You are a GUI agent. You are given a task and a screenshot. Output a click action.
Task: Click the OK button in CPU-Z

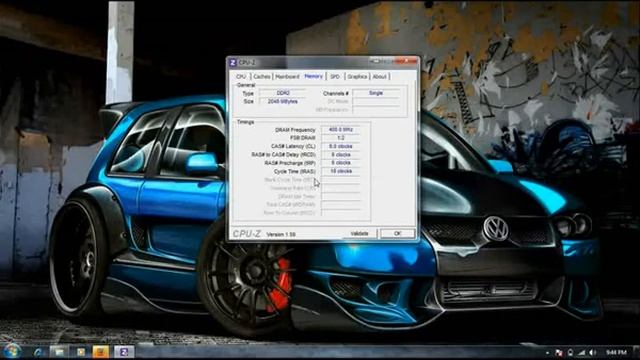398,233
